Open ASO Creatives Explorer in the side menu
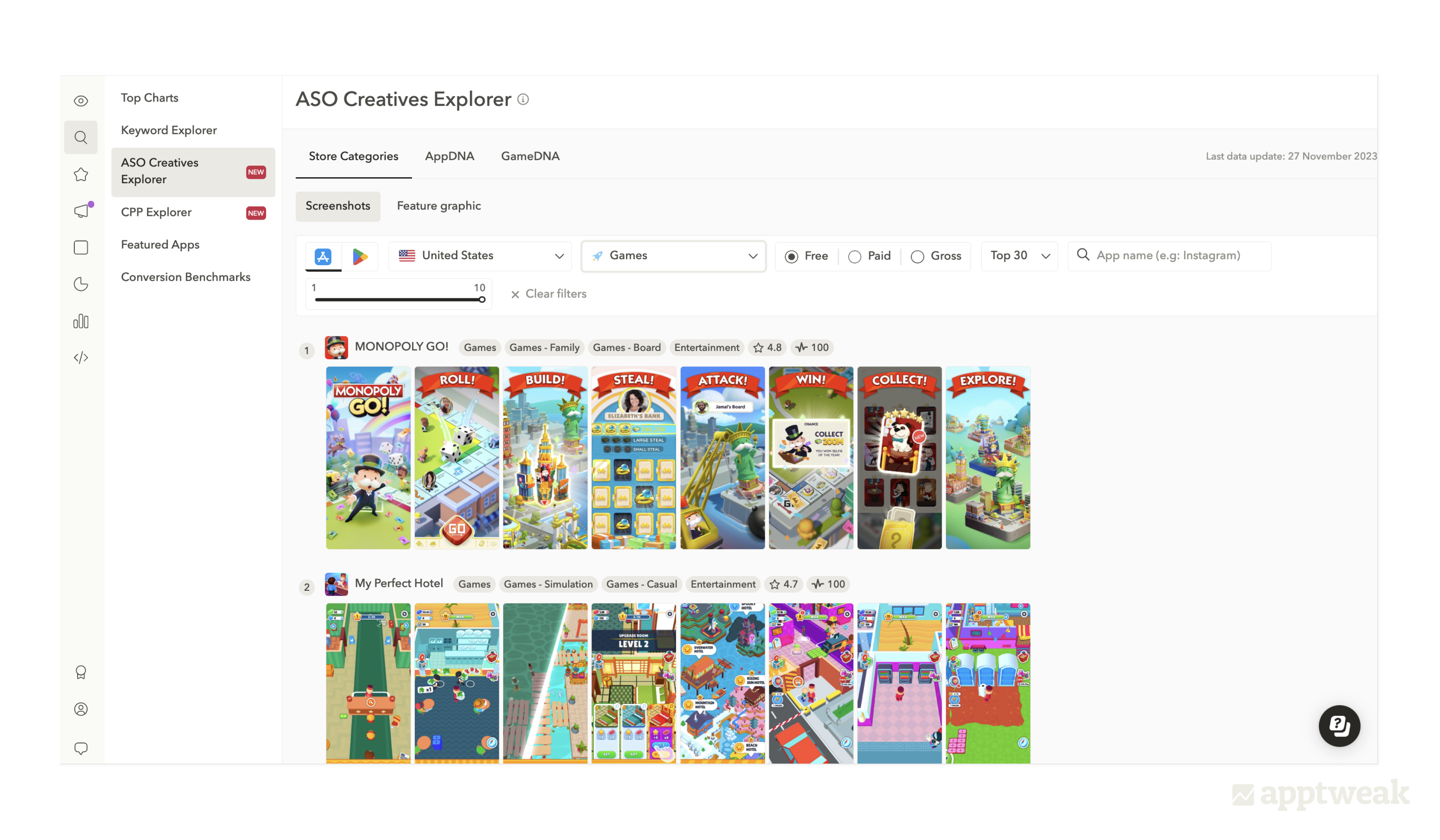This screenshot has height=840, width=1440. pos(193,172)
